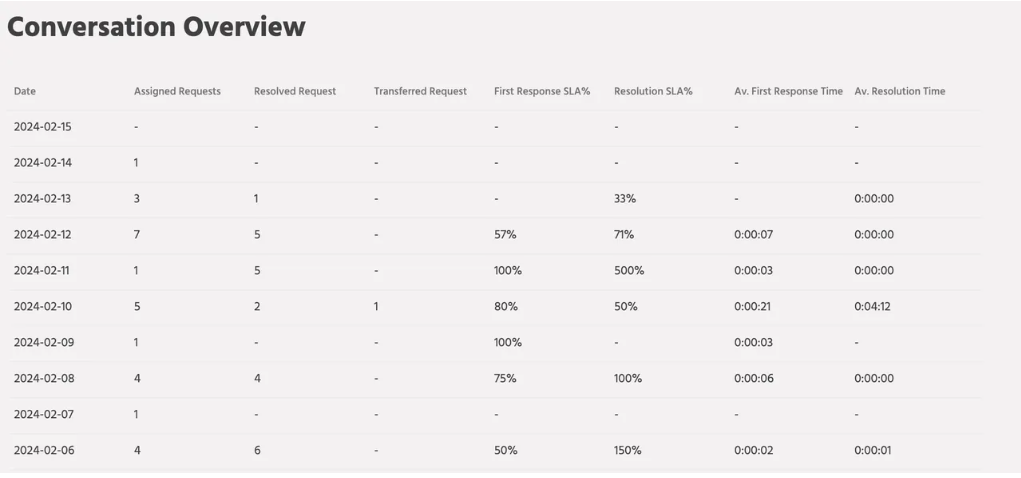Select the 150% Resolution SLA value

coord(628,451)
